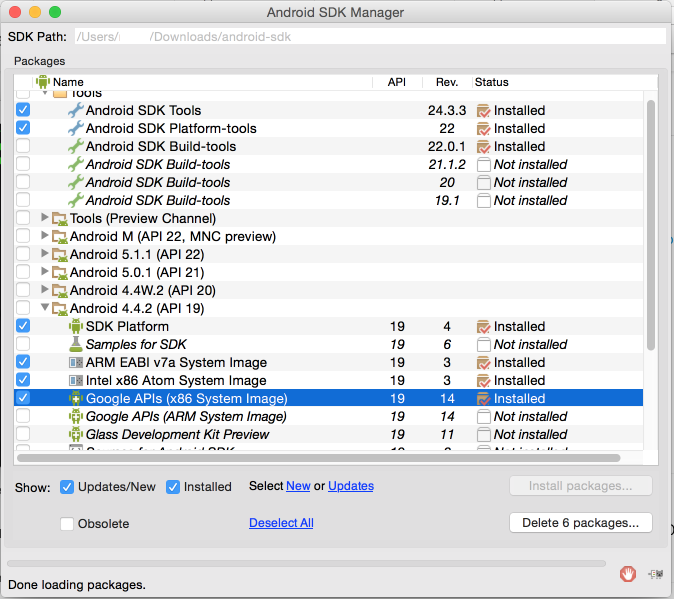Click the folder icon of Android M
Screen dimensions: 674x599
click(60, 237)
